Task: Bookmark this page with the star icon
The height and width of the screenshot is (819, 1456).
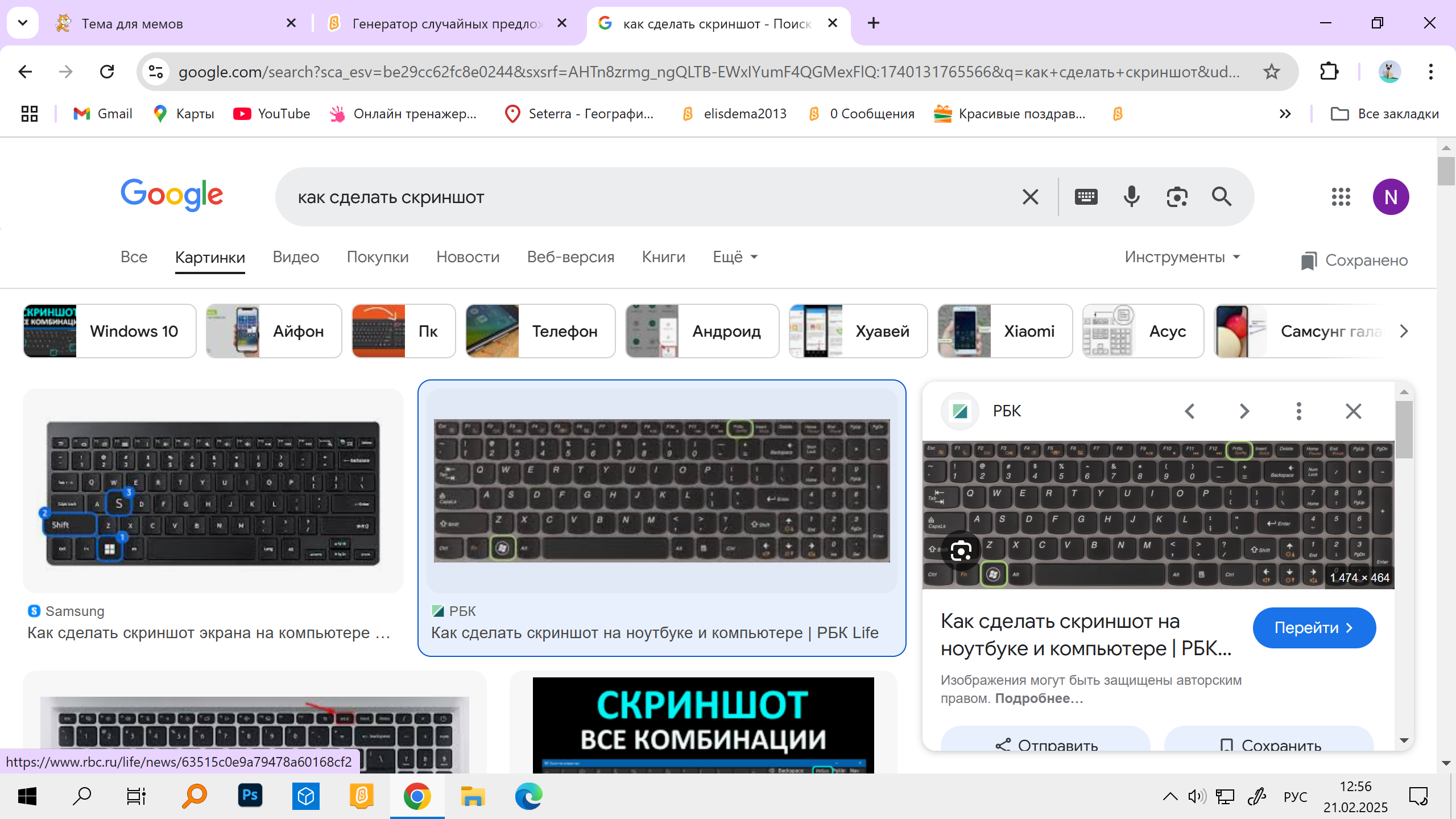Action: [1272, 72]
